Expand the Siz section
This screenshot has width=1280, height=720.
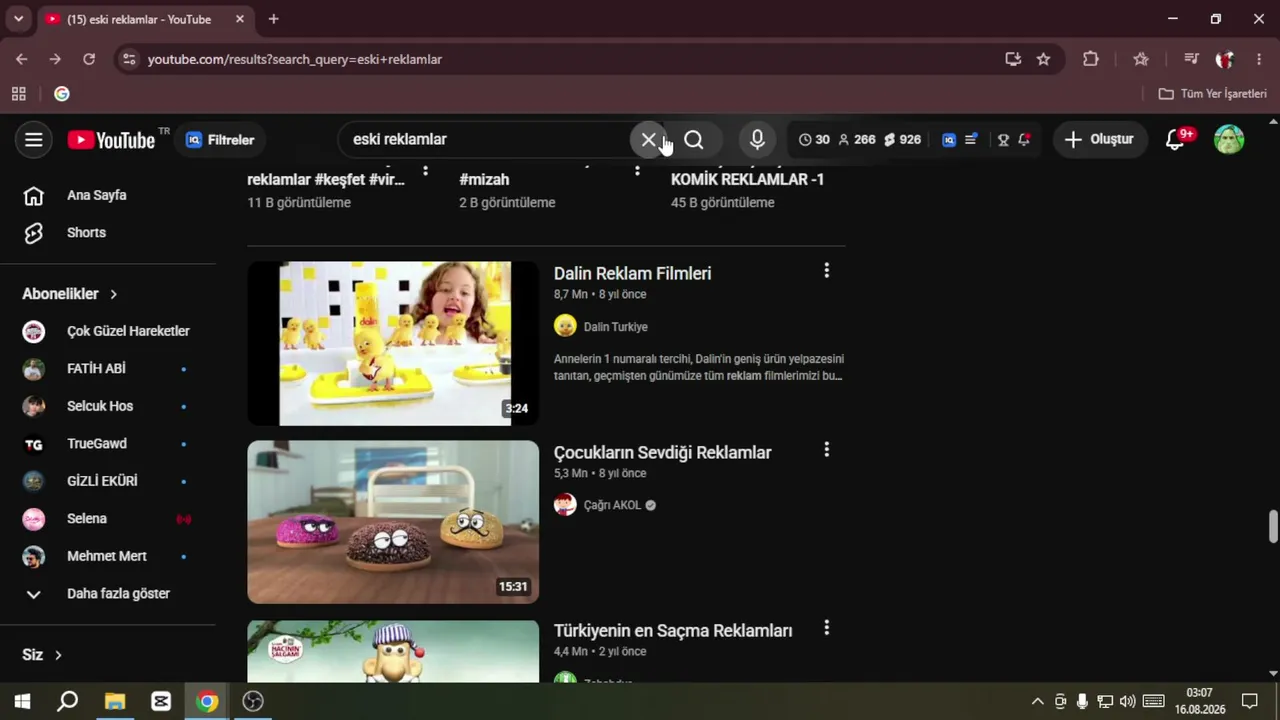[x=42, y=655]
